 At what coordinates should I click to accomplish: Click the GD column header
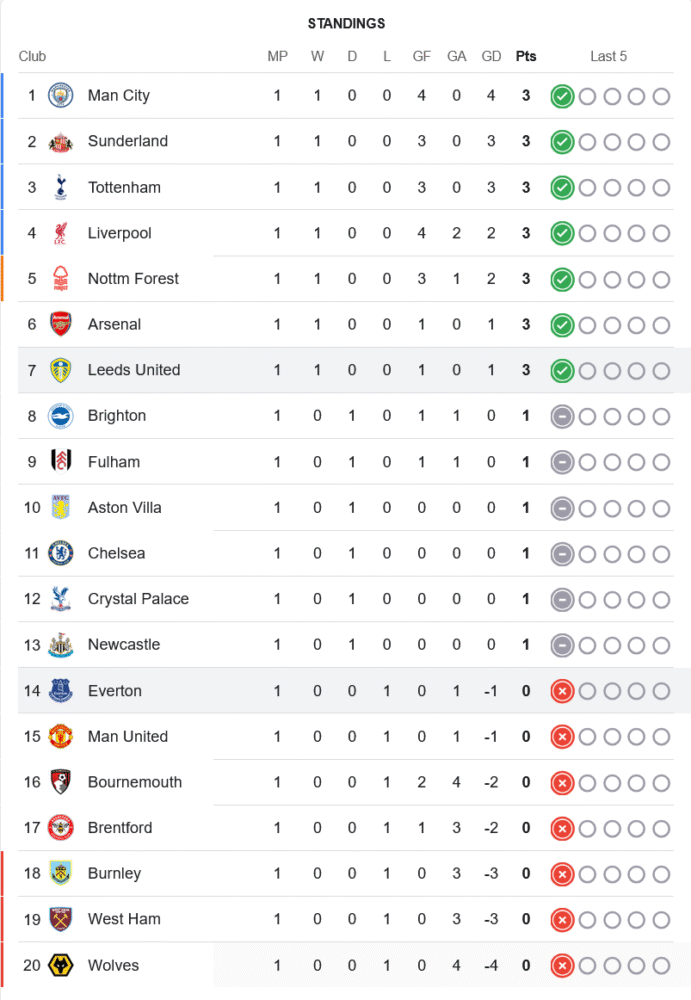point(491,56)
